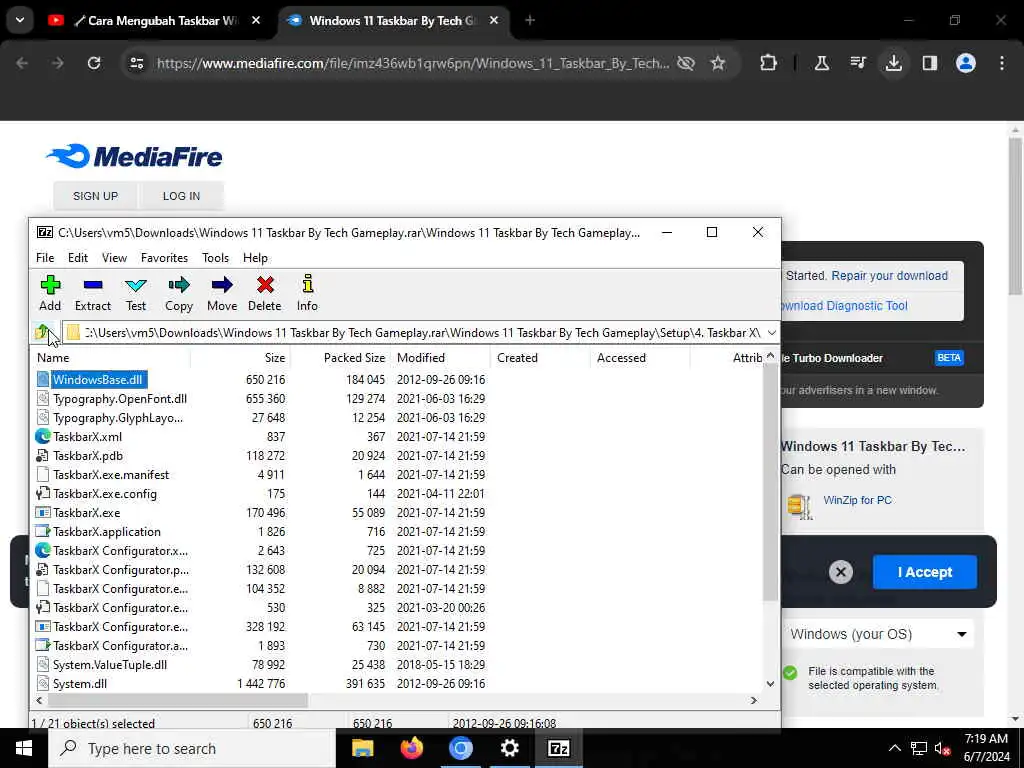The image size is (1024, 768).
Task: Open the View menu in 7-Zip
Action: pyautogui.click(x=114, y=258)
